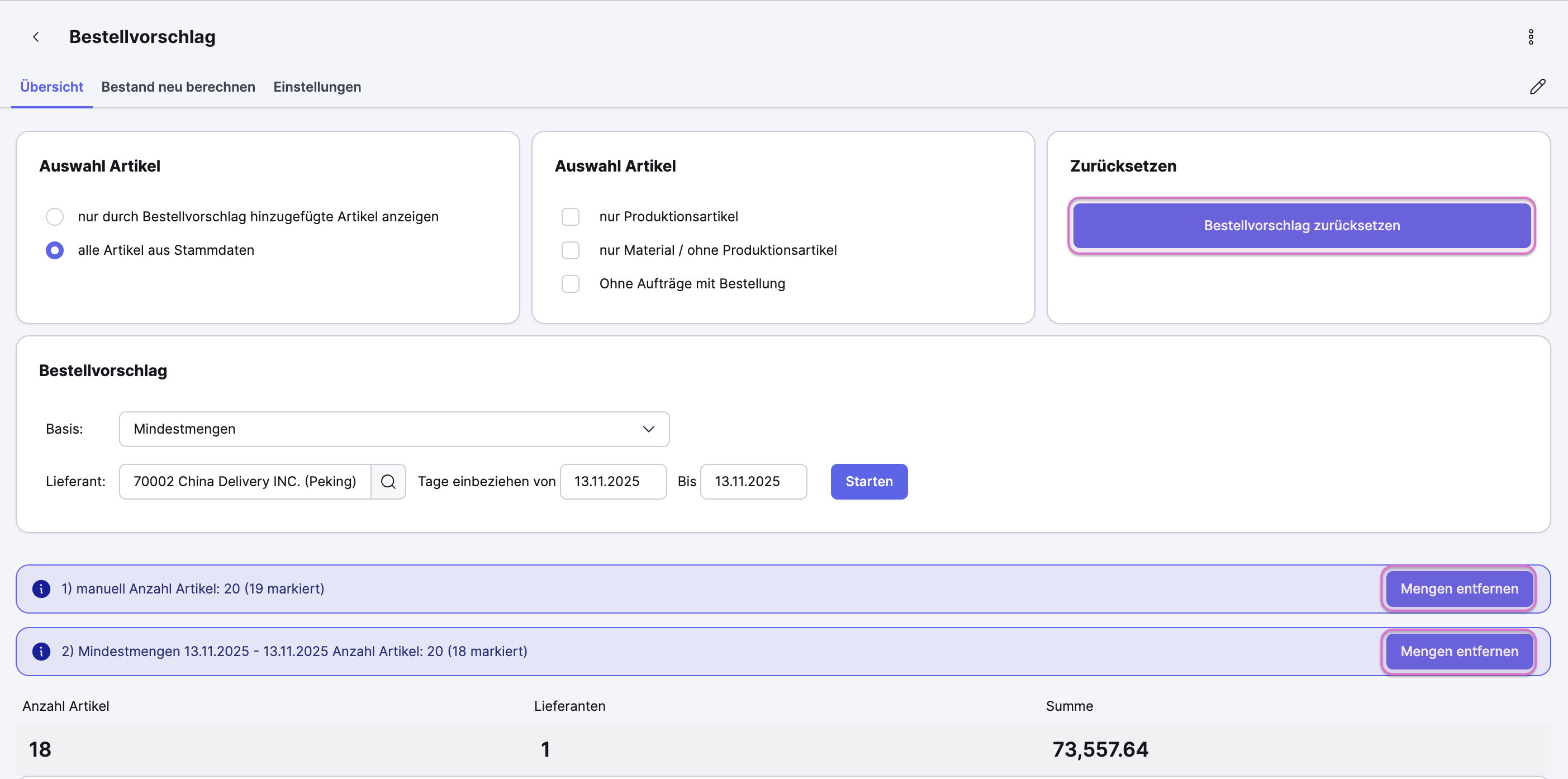Click the Übersicht tab
Screen dimensions: 1568x779
[52, 87]
